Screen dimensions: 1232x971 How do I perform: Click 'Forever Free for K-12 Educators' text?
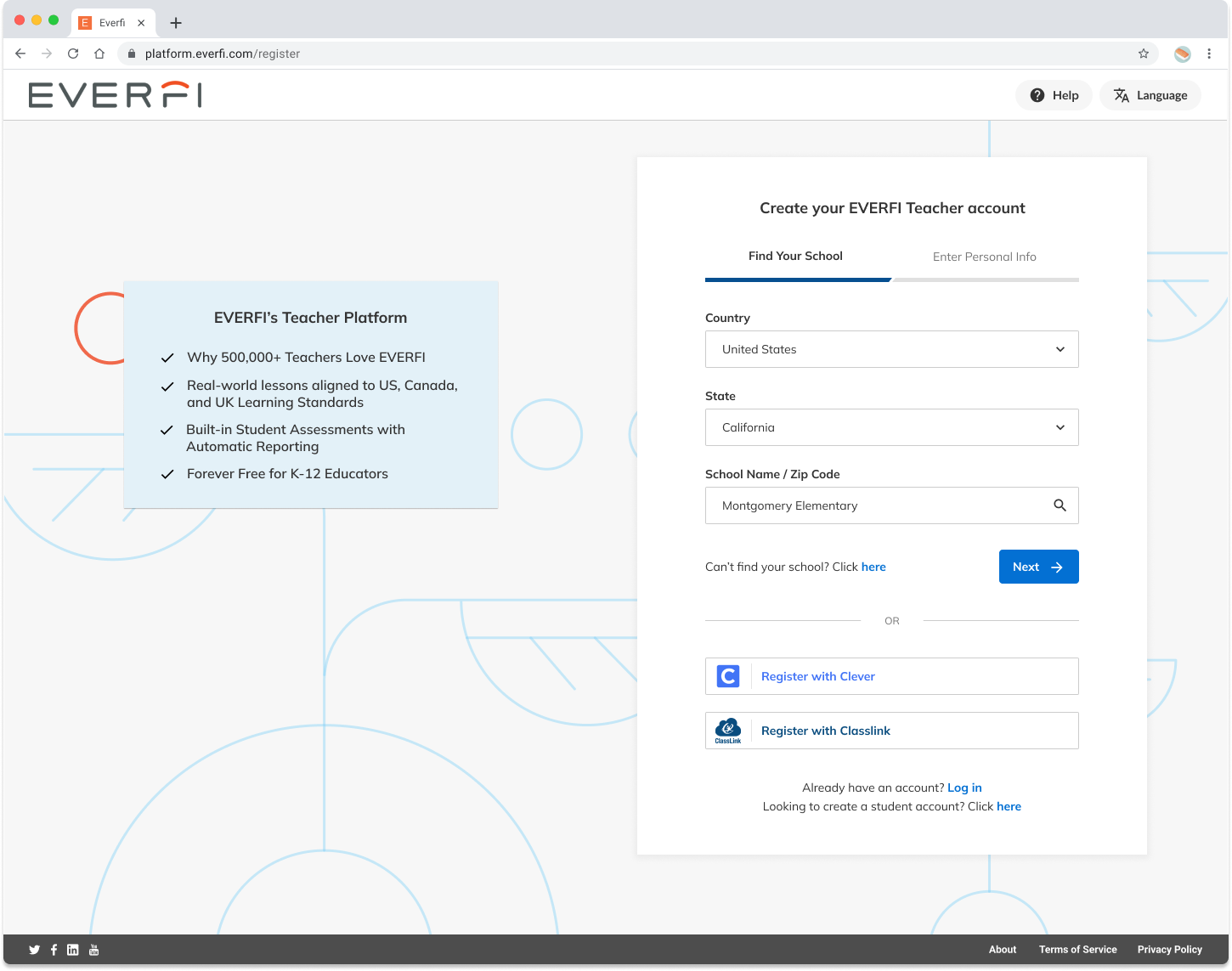(x=287, y=474)
